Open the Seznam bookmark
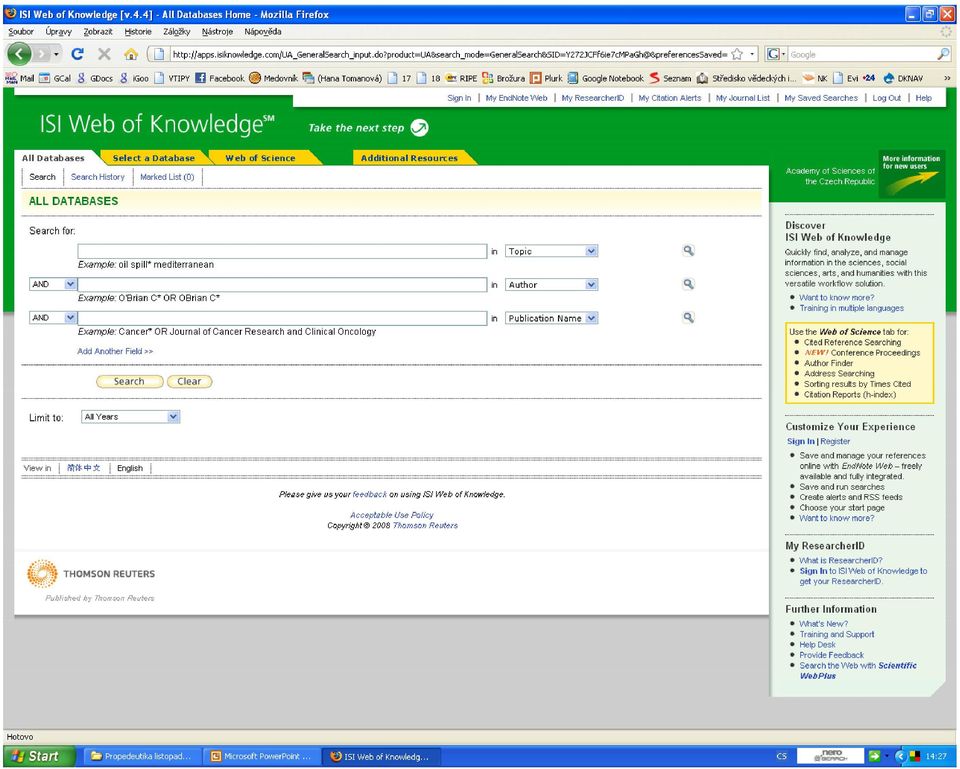The width and height of the screenshot is (960, 769). point(670,78)
